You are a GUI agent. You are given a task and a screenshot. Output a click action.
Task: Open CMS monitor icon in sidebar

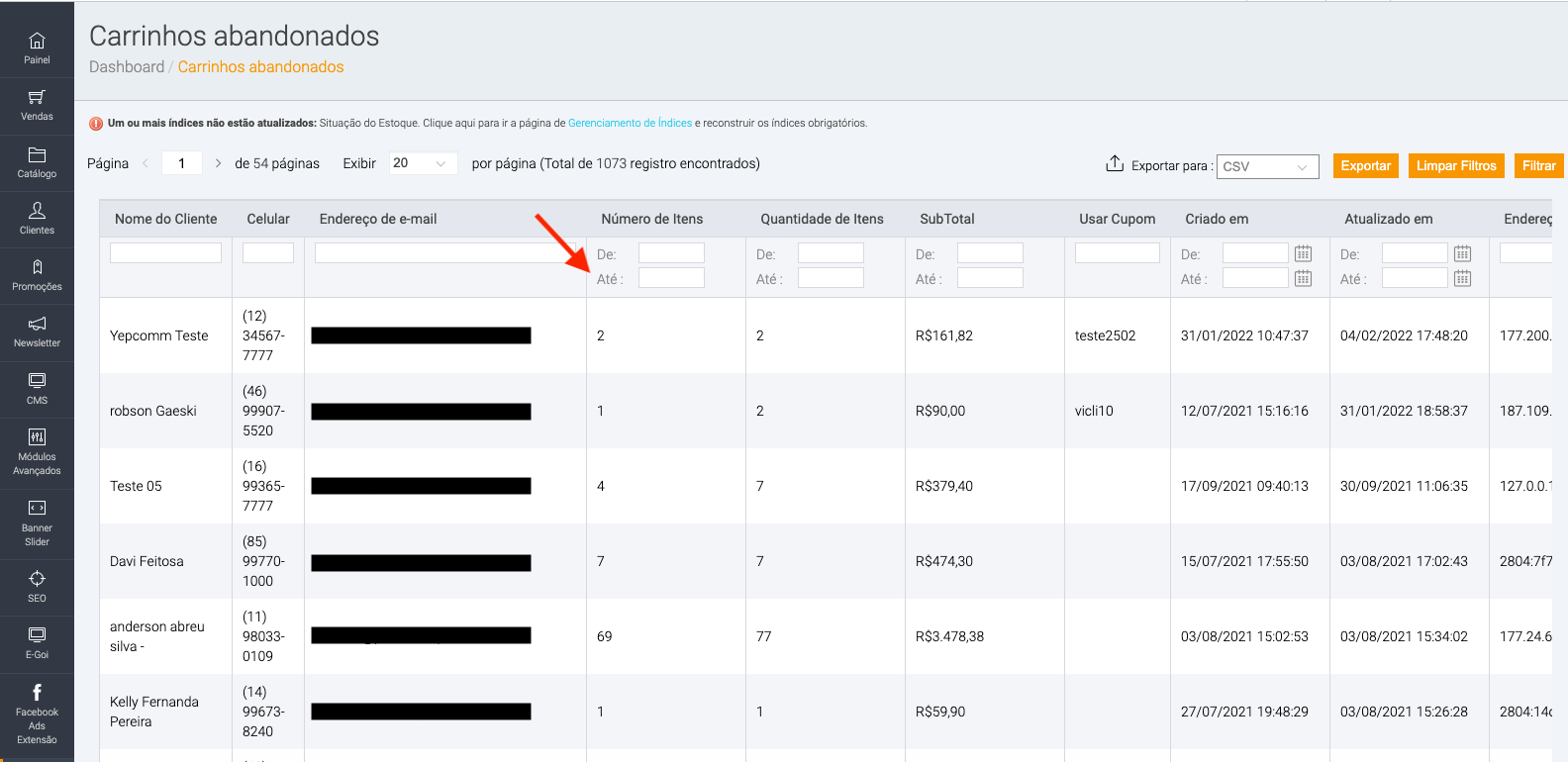pos(37,380)
